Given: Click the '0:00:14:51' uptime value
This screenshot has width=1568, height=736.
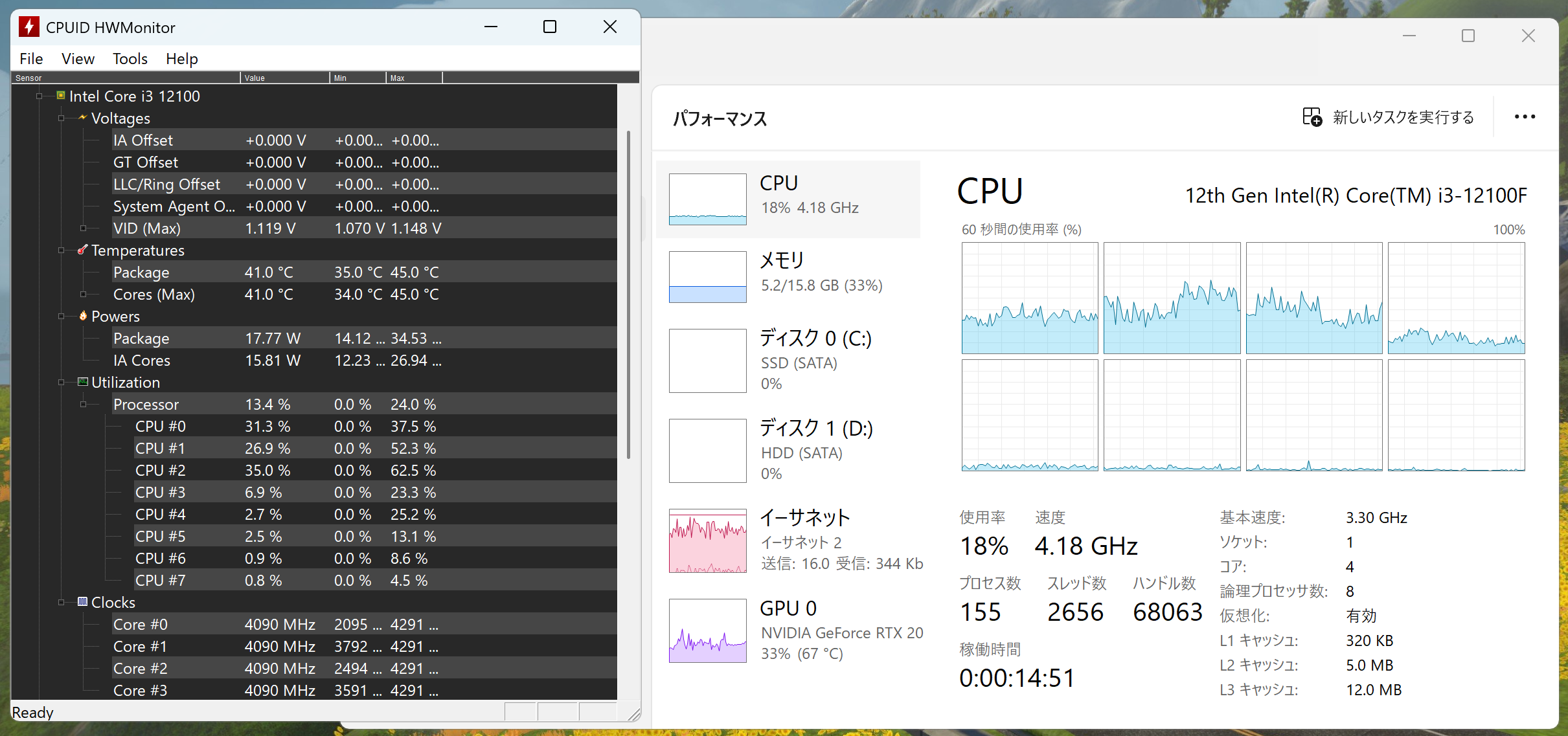Looking at the screenshot, I should click(x=1017, y=678).
